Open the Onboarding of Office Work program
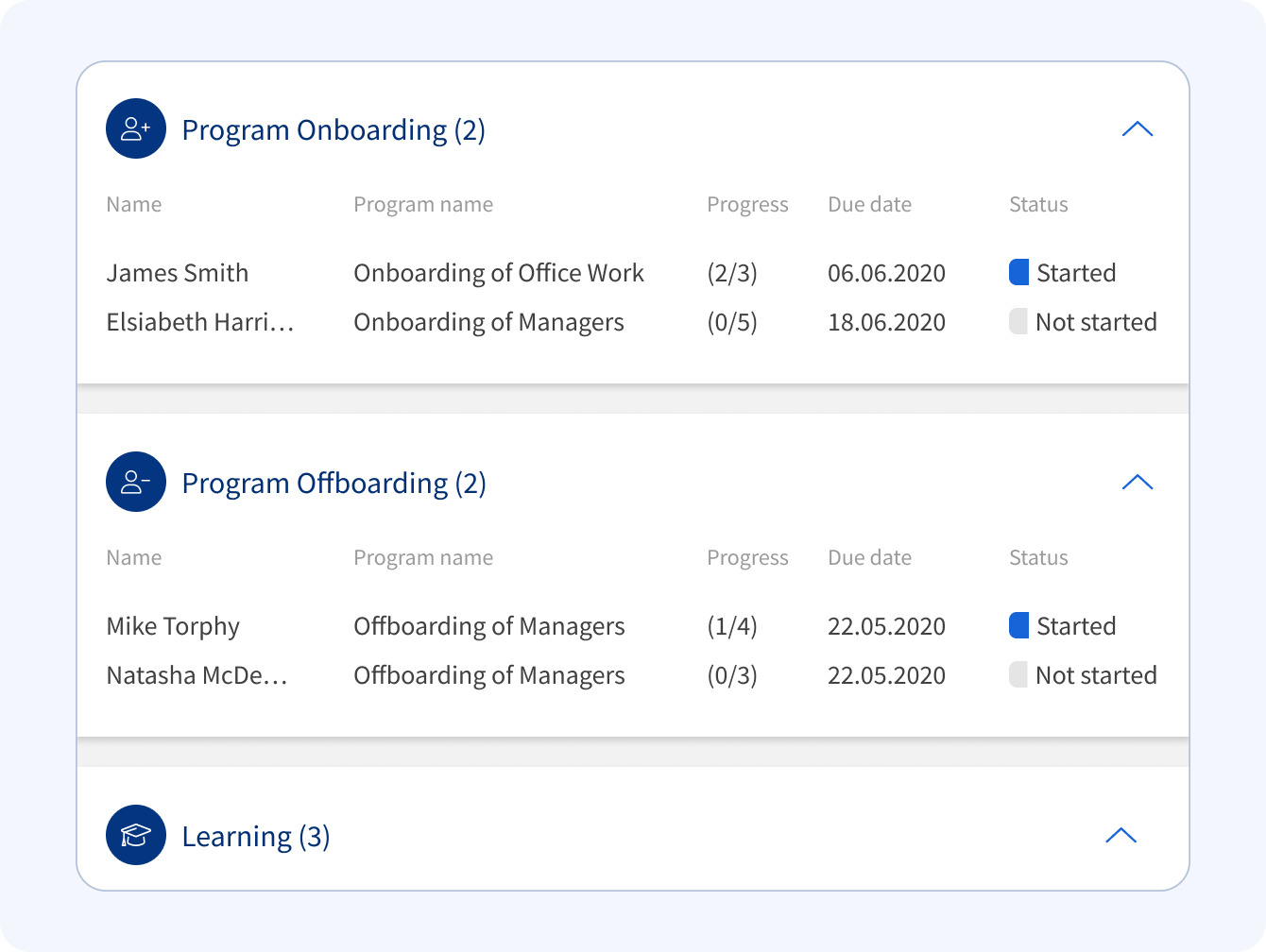Image resolution: width=1266 pixels, height=952 pixels. coord(498,273)
